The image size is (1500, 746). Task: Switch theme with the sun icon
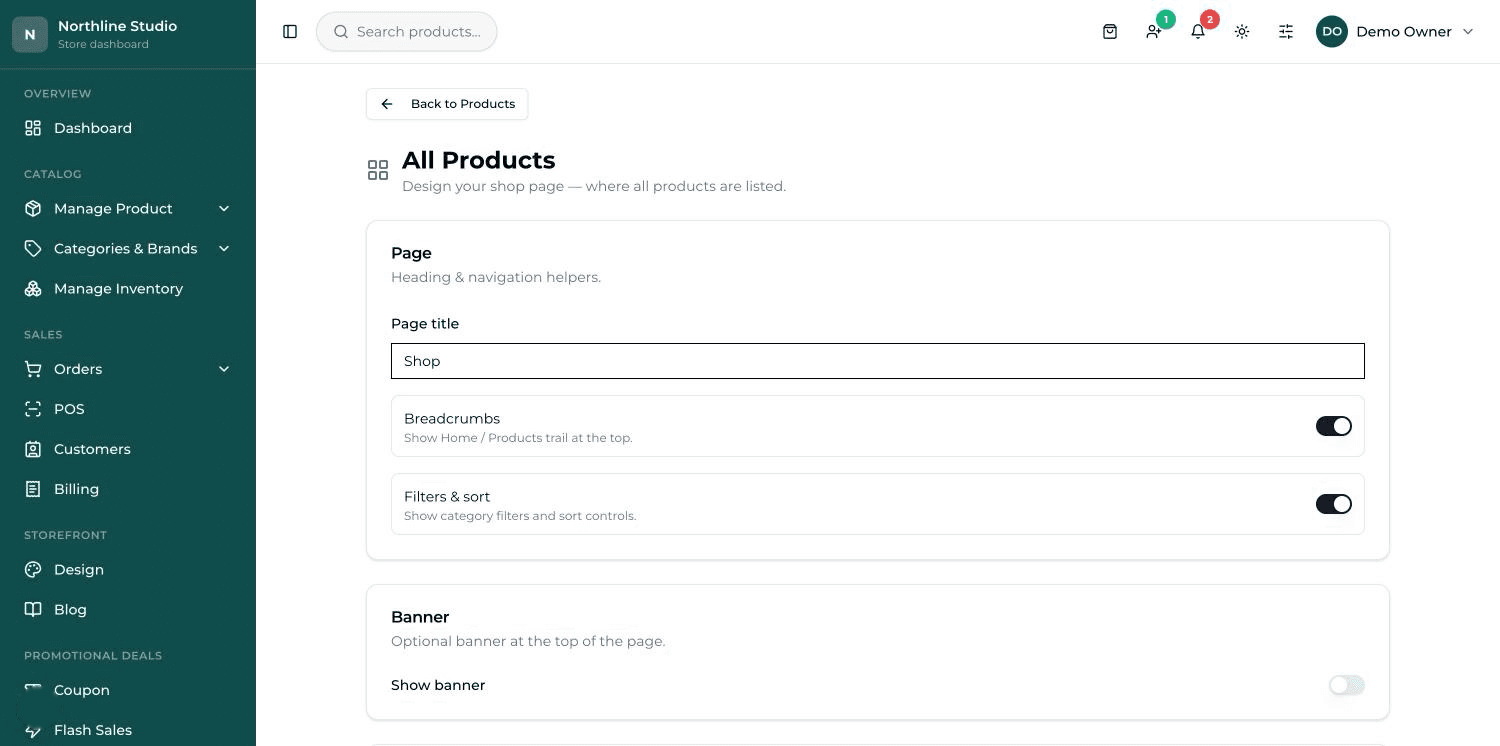click(1242, 32)
